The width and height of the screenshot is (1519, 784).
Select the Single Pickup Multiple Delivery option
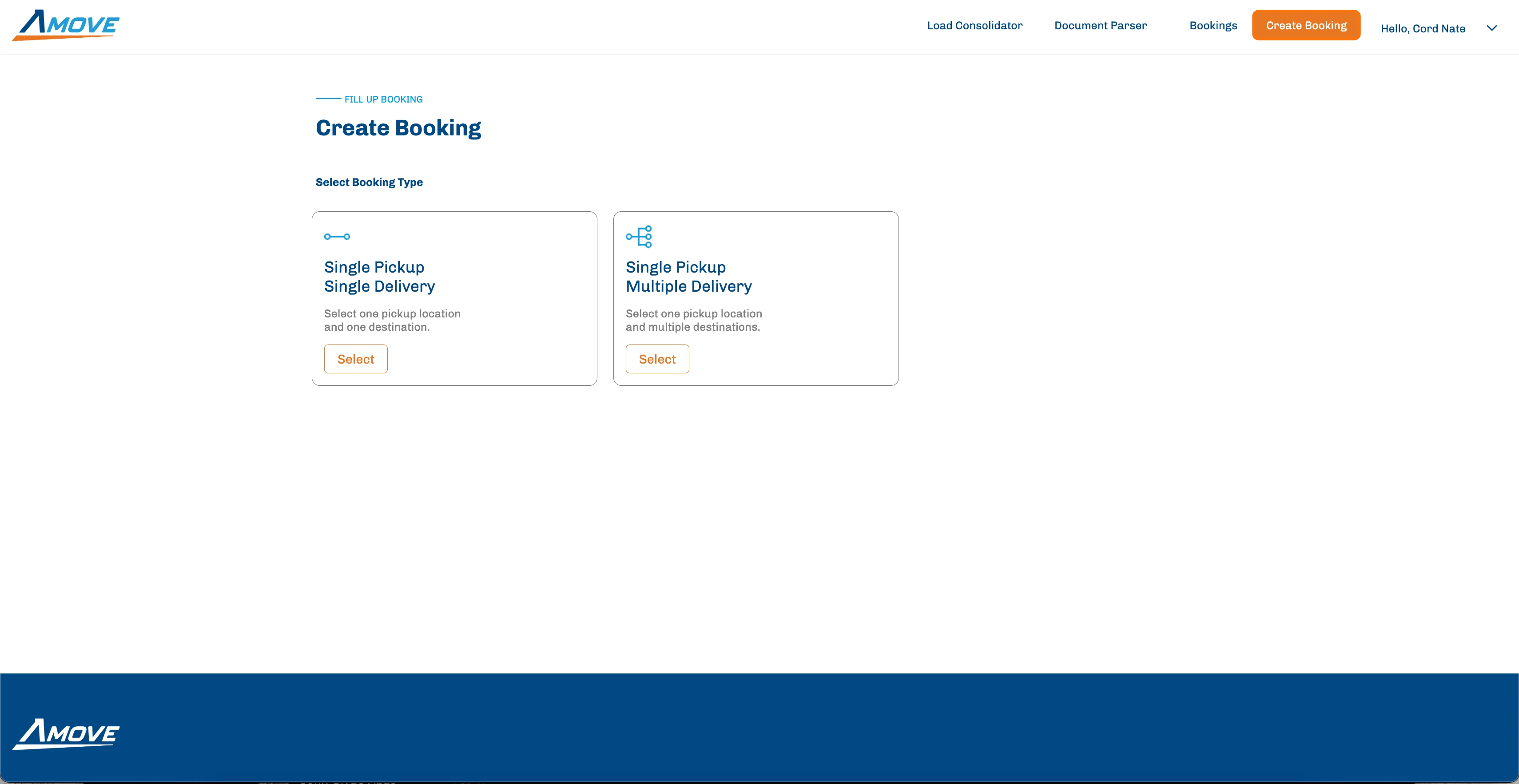pyautogui.click(x=657, y=359)
